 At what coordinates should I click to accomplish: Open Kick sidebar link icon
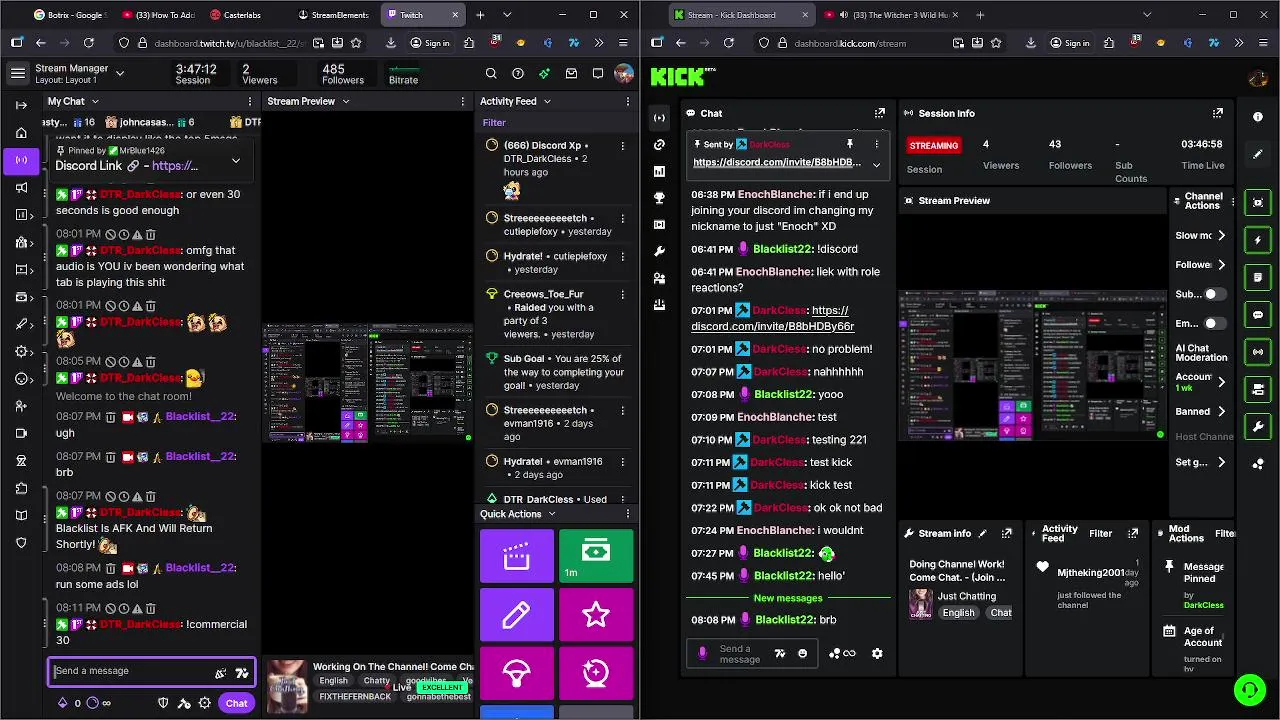(x=659, y=145)
